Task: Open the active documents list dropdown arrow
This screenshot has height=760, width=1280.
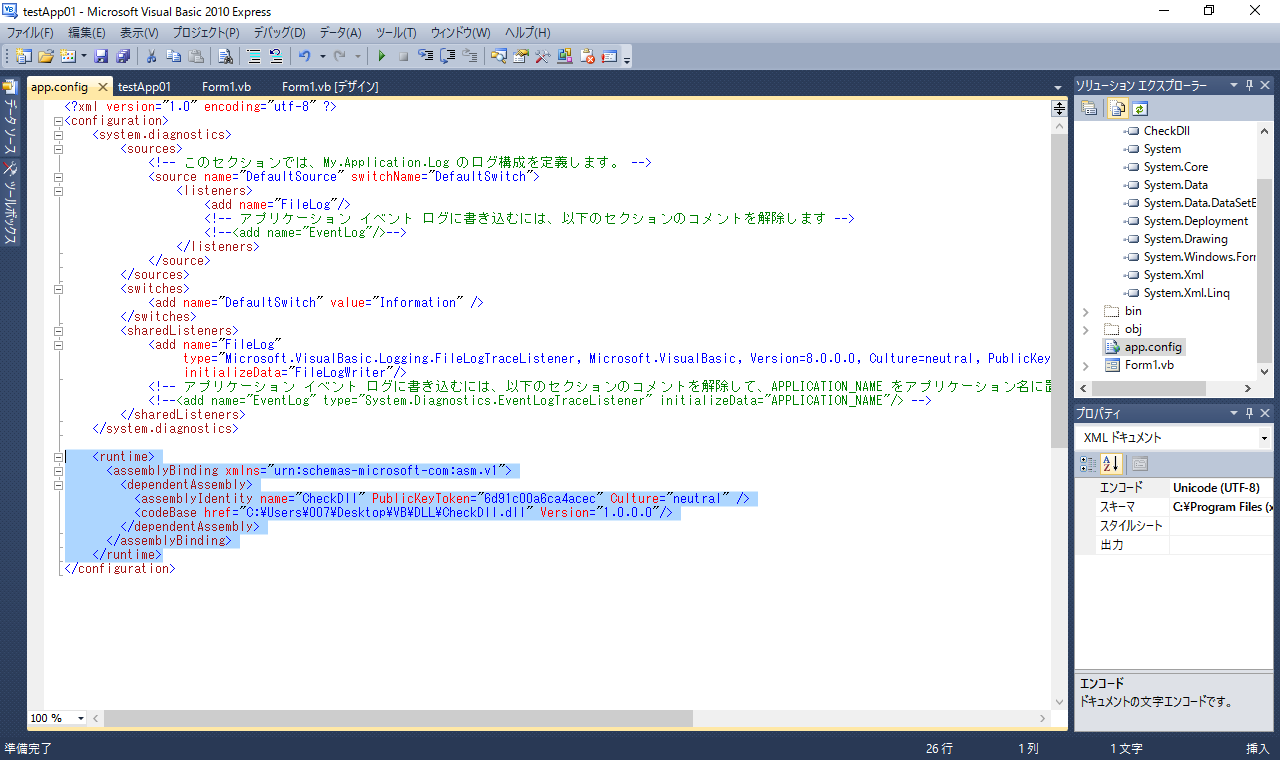Action: (x=1058, y=88)
